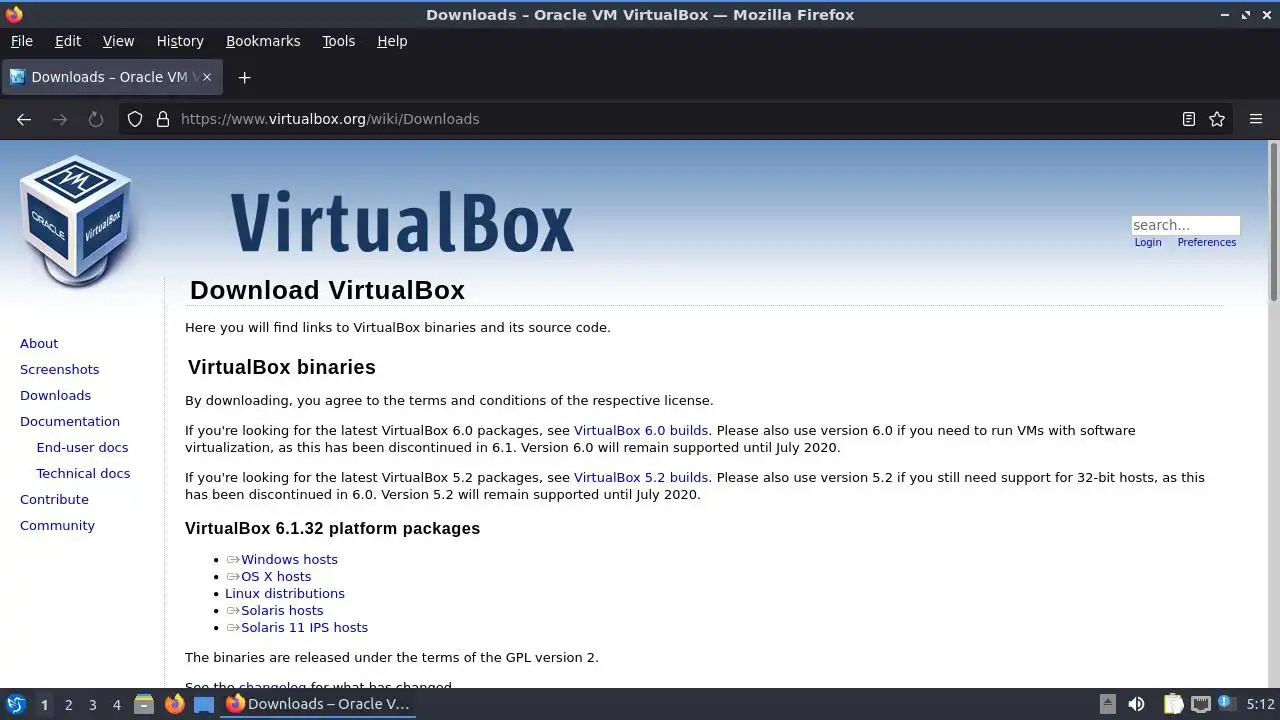
Task: Click the removable media tray icon
Action: point(1107,704)
